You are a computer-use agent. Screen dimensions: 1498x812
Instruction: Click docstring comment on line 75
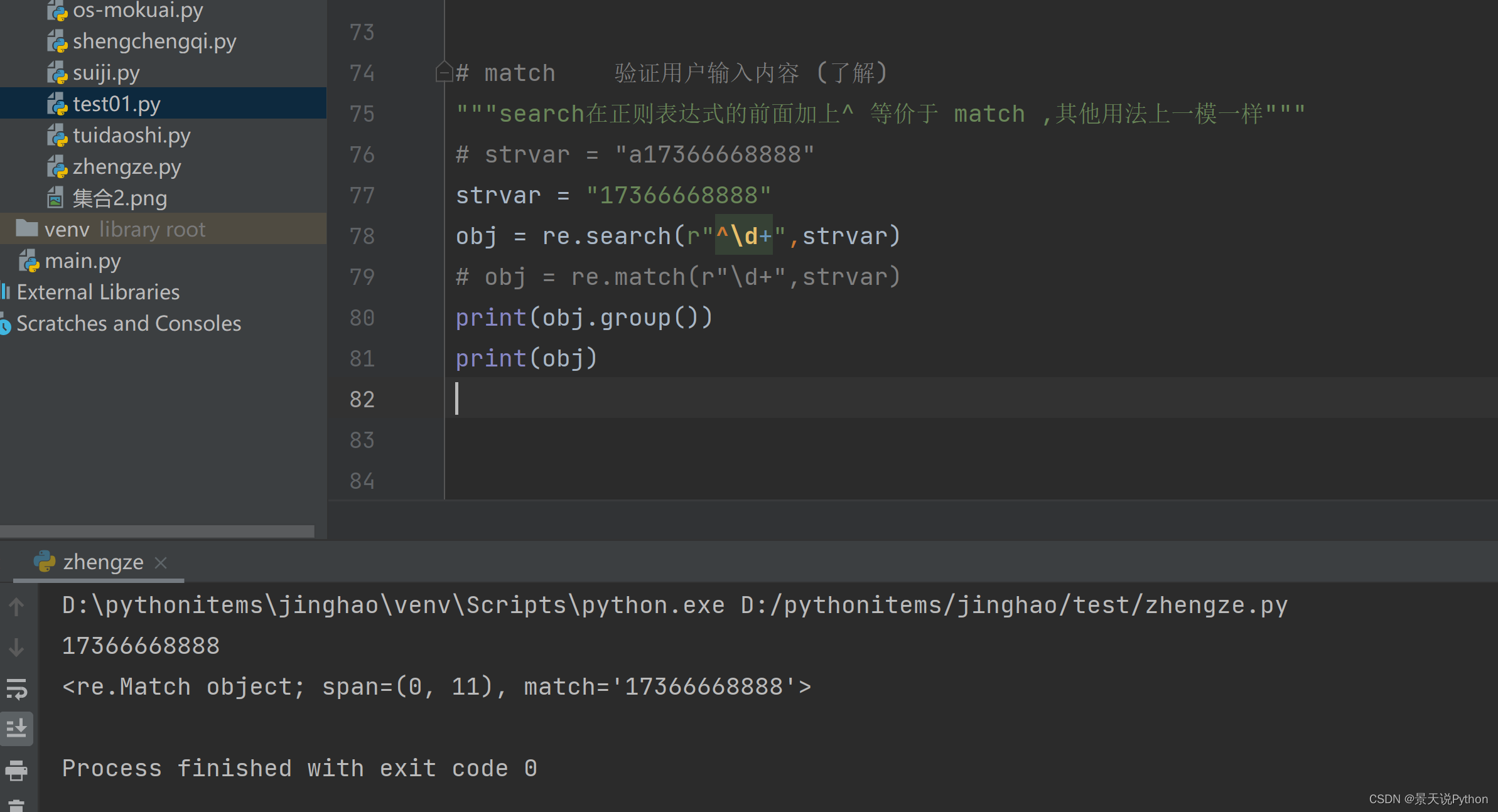pyautogui.click(x=880, y=114)
